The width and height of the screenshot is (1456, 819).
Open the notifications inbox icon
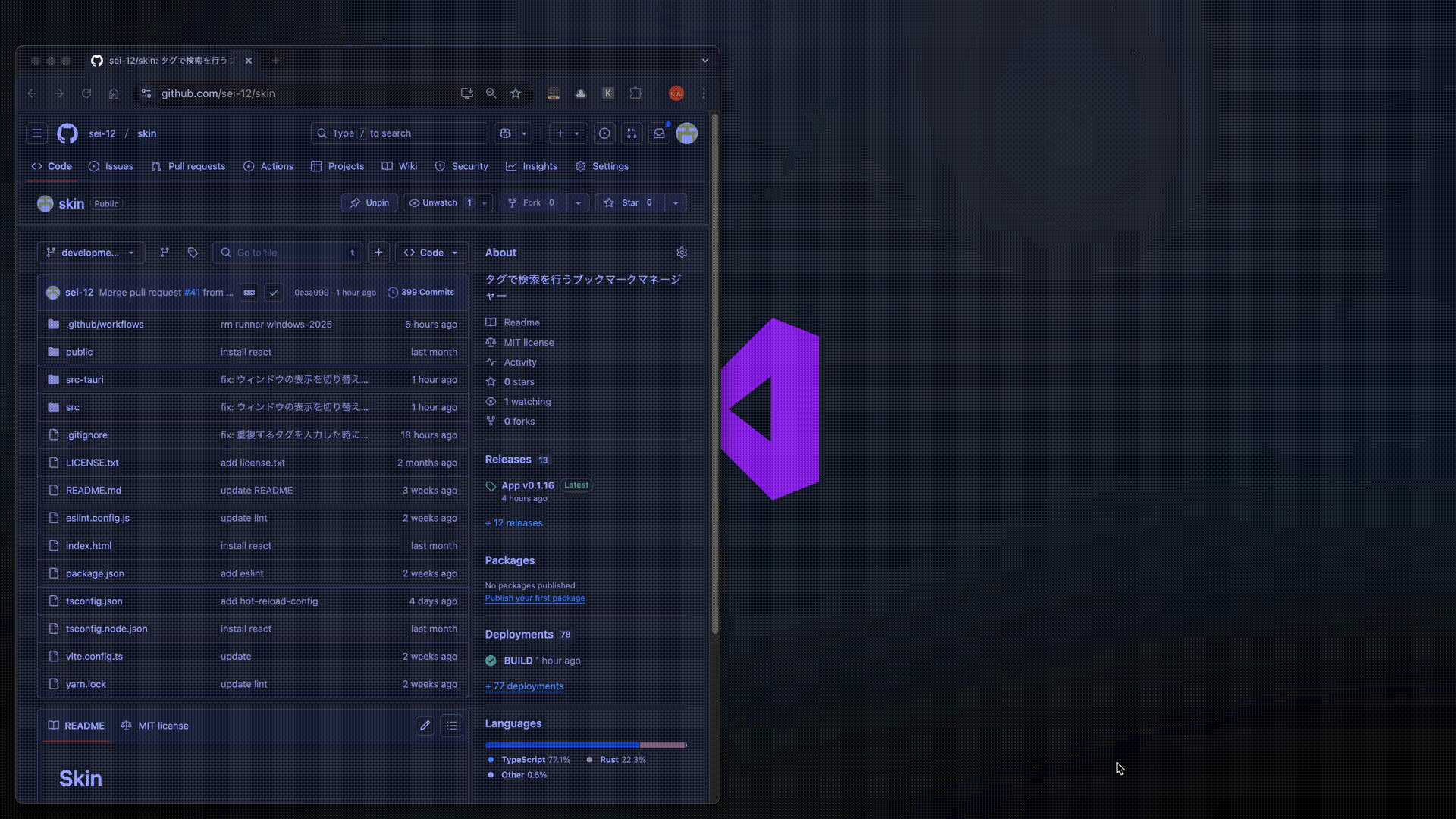point(659,133)
